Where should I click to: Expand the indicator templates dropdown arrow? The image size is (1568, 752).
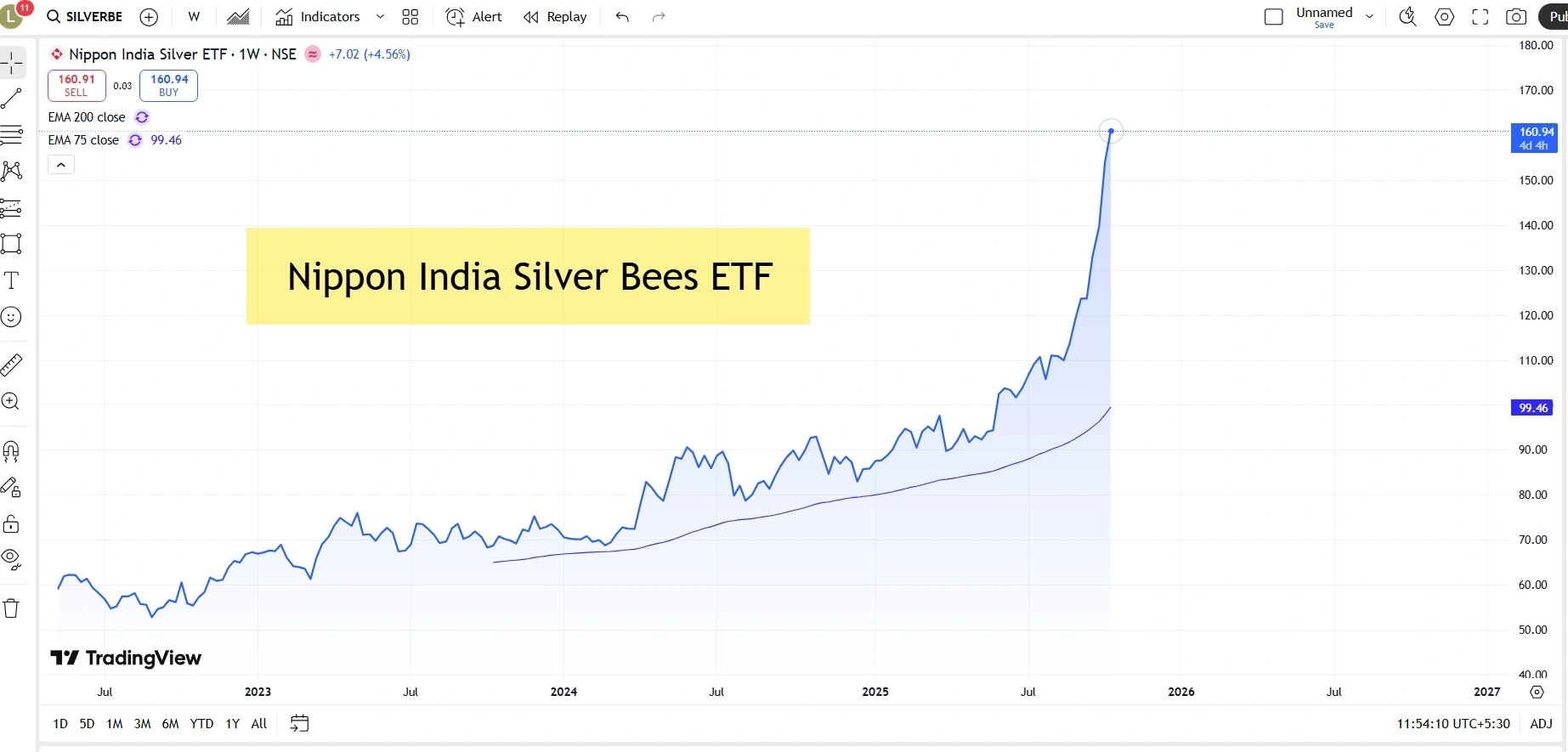(x=380, y=17)
